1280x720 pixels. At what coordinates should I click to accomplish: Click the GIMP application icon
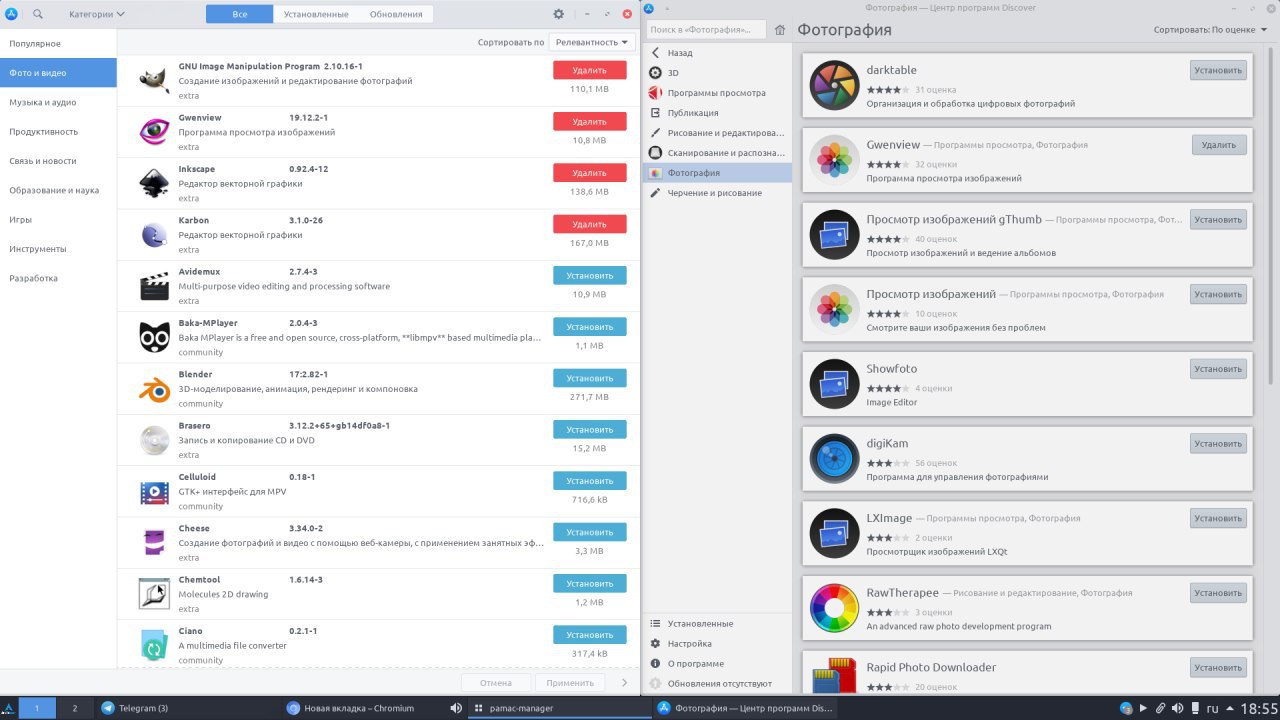coord(154,80)
